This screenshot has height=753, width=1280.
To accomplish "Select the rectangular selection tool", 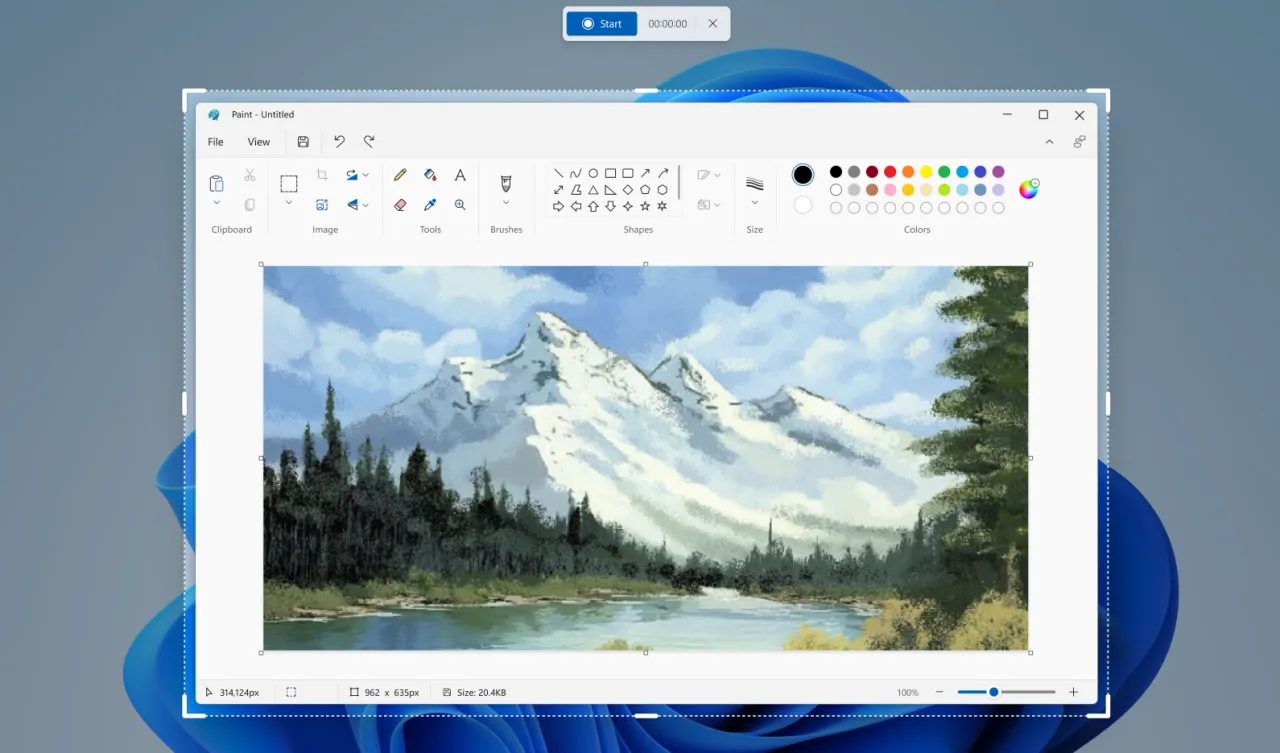I will click(x=289, y=182).
